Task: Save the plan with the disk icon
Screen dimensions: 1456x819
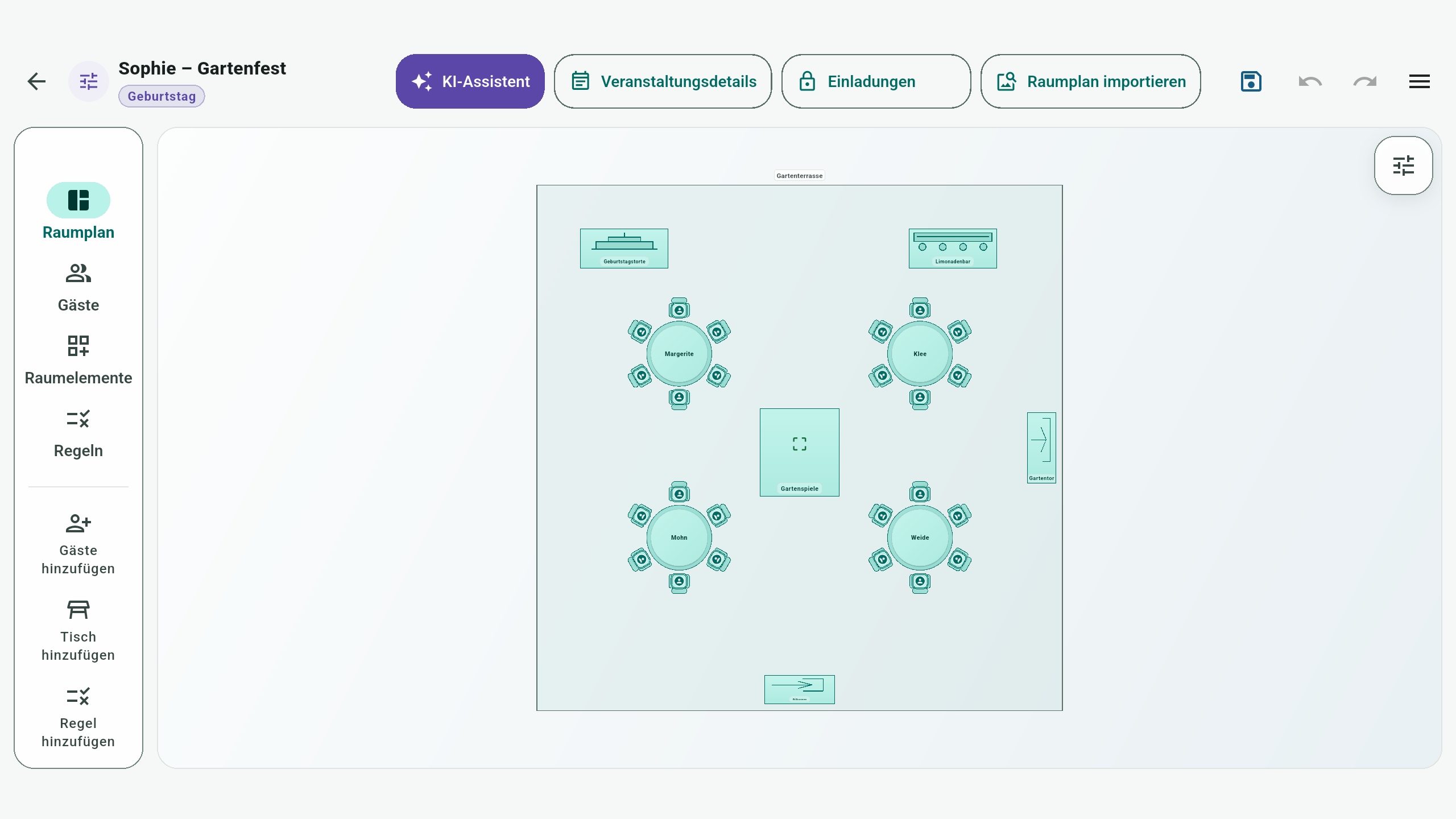Action: (x=1251, y=81)
